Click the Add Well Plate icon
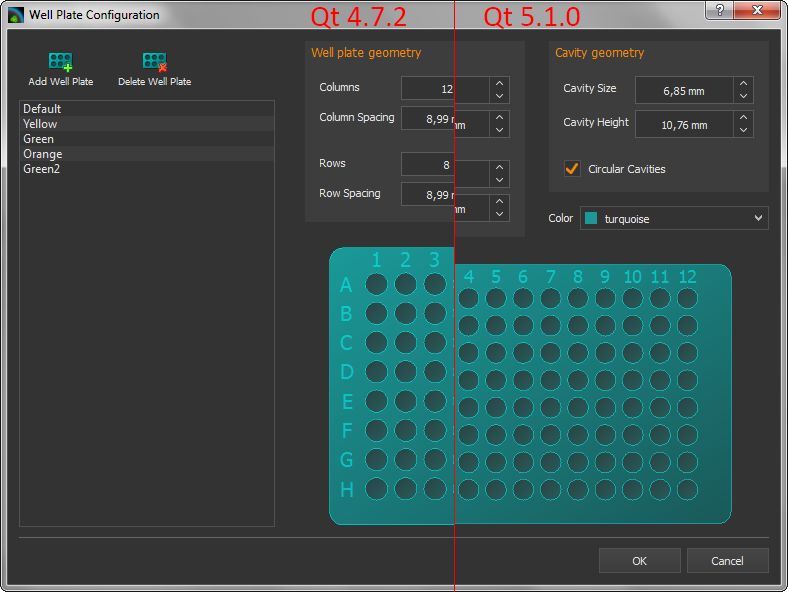788x592 pixels. coord(60,62)
